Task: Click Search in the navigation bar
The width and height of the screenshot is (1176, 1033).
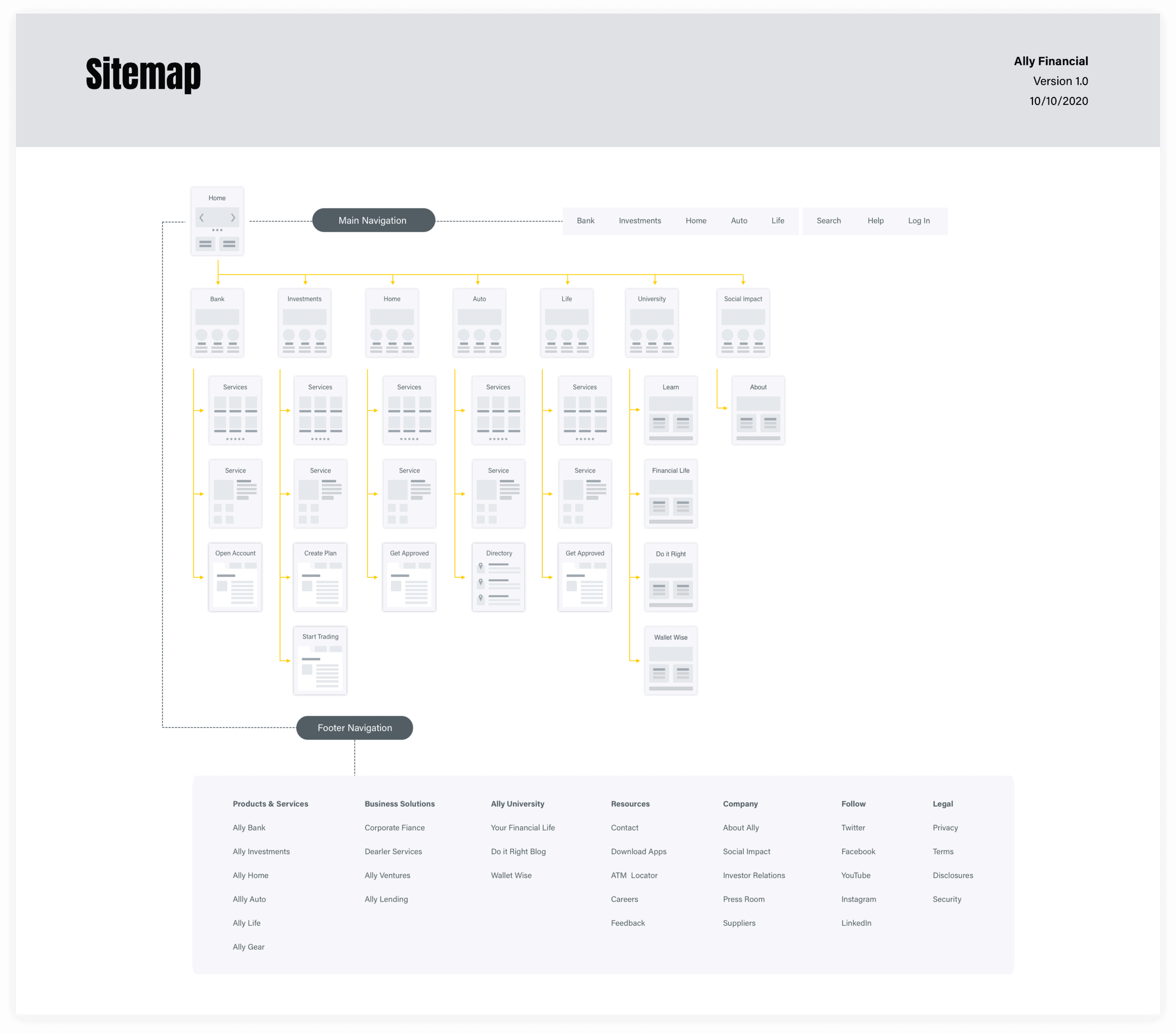Action: click(828, 221)
